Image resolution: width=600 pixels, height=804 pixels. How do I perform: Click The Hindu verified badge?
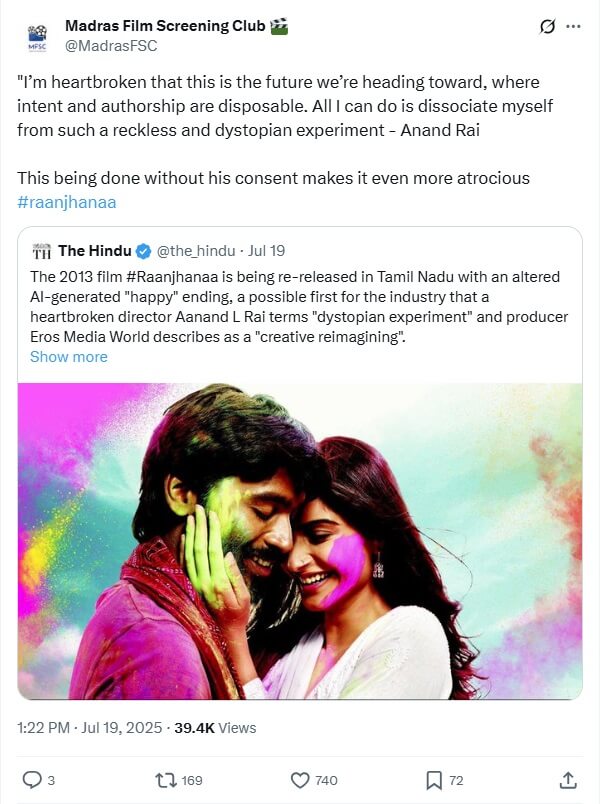point(143,251)
